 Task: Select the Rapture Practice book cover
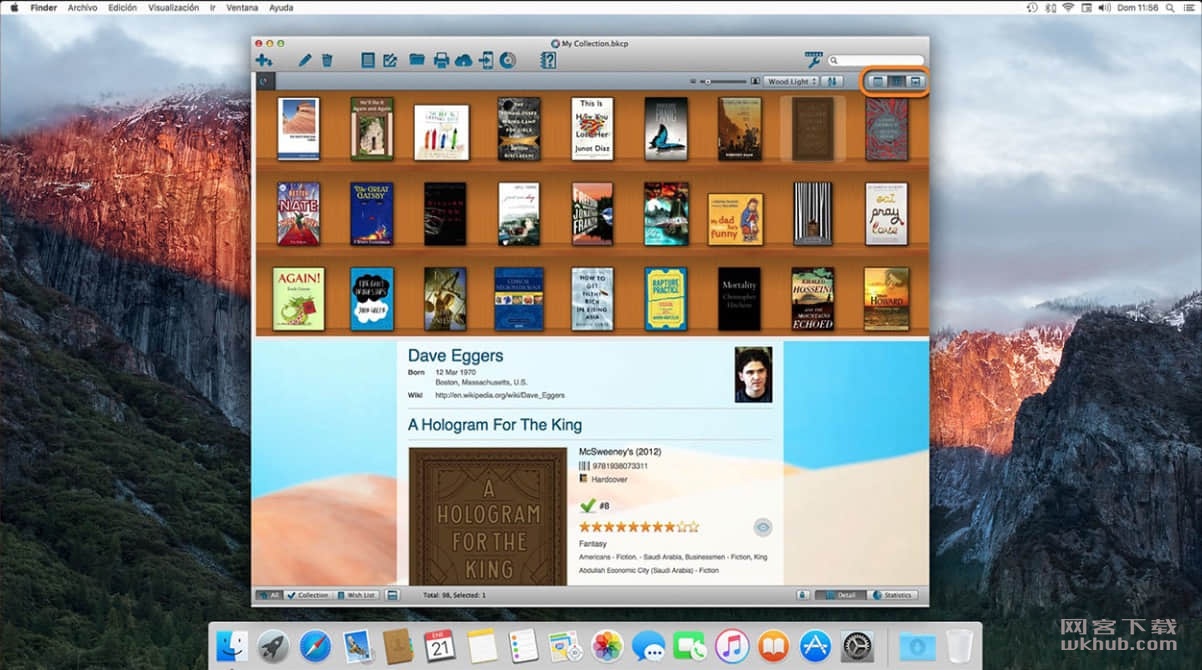pos(666,299)
